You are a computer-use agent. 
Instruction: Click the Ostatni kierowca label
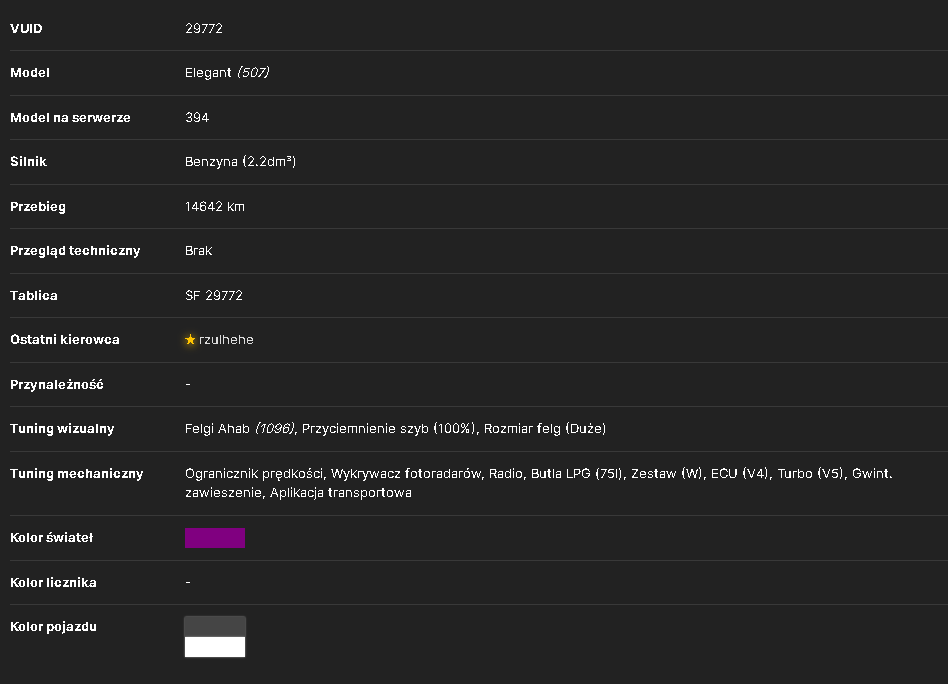pyautogui.click(x=65, y=339)
